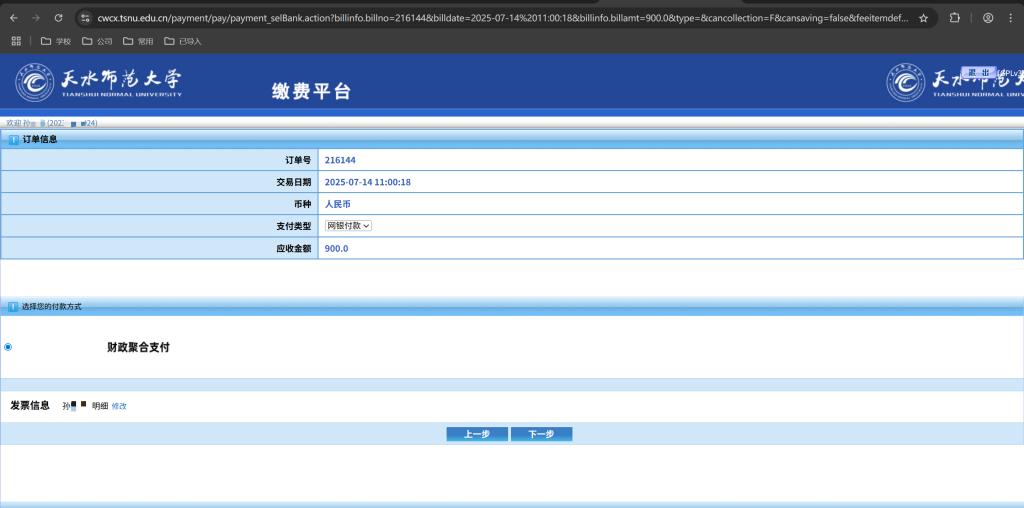Screen dimensions: 1024x508
Task: Expand the 支付类型 网银付款 dropdown
Action: [x=348, y=226]
